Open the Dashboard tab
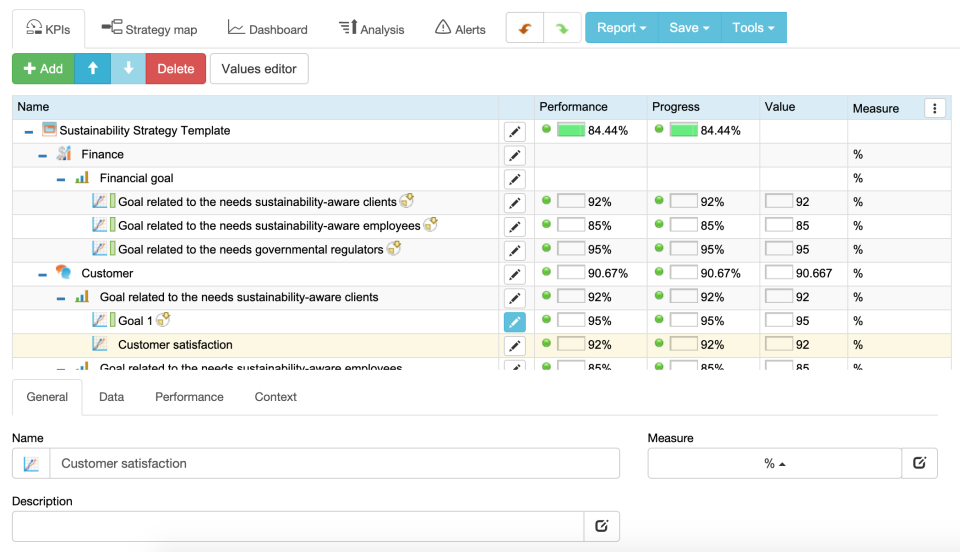Viewport: 960px width, 552px height. [x=268, y=29]
